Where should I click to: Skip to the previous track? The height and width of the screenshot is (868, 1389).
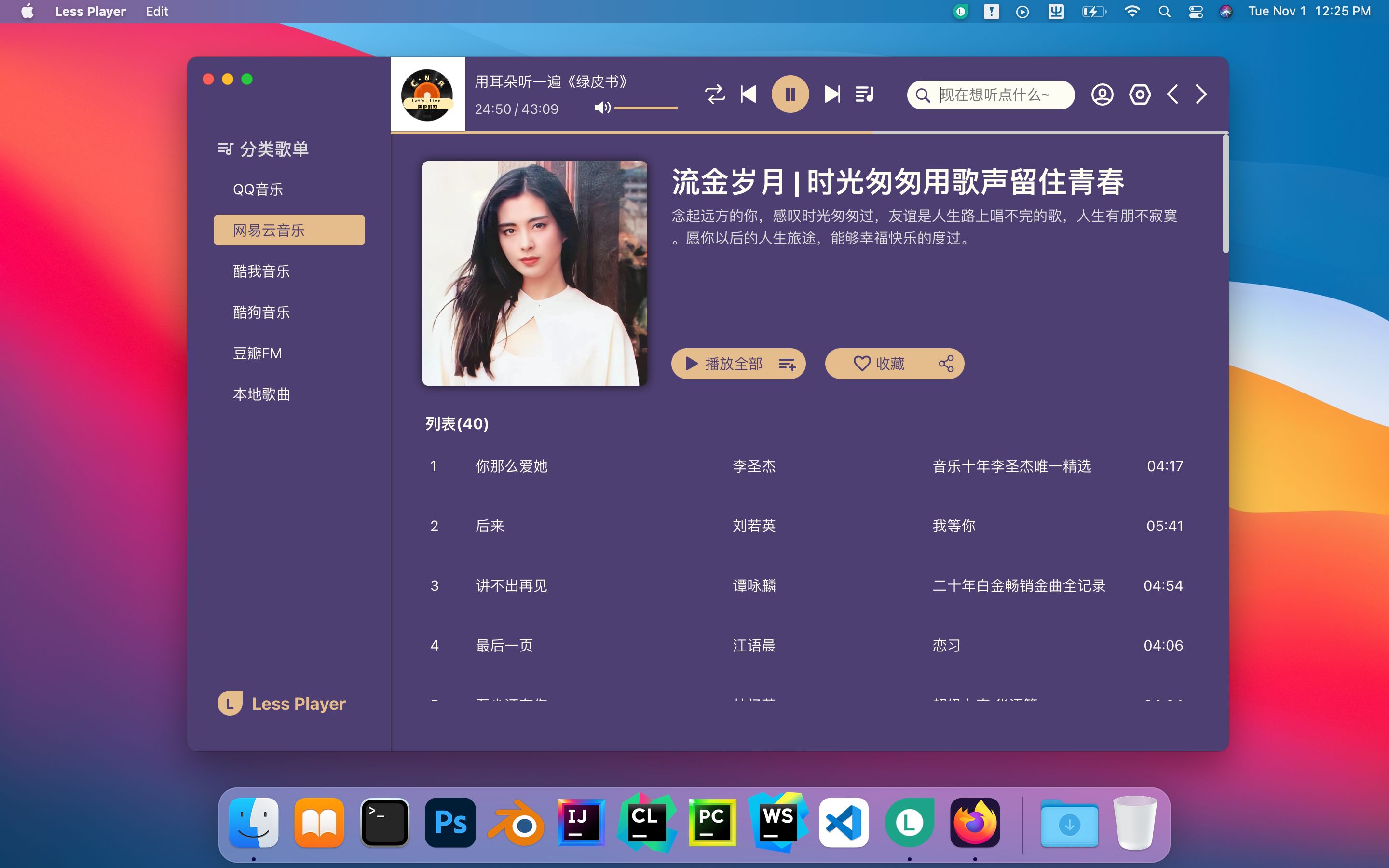(749, 94)
